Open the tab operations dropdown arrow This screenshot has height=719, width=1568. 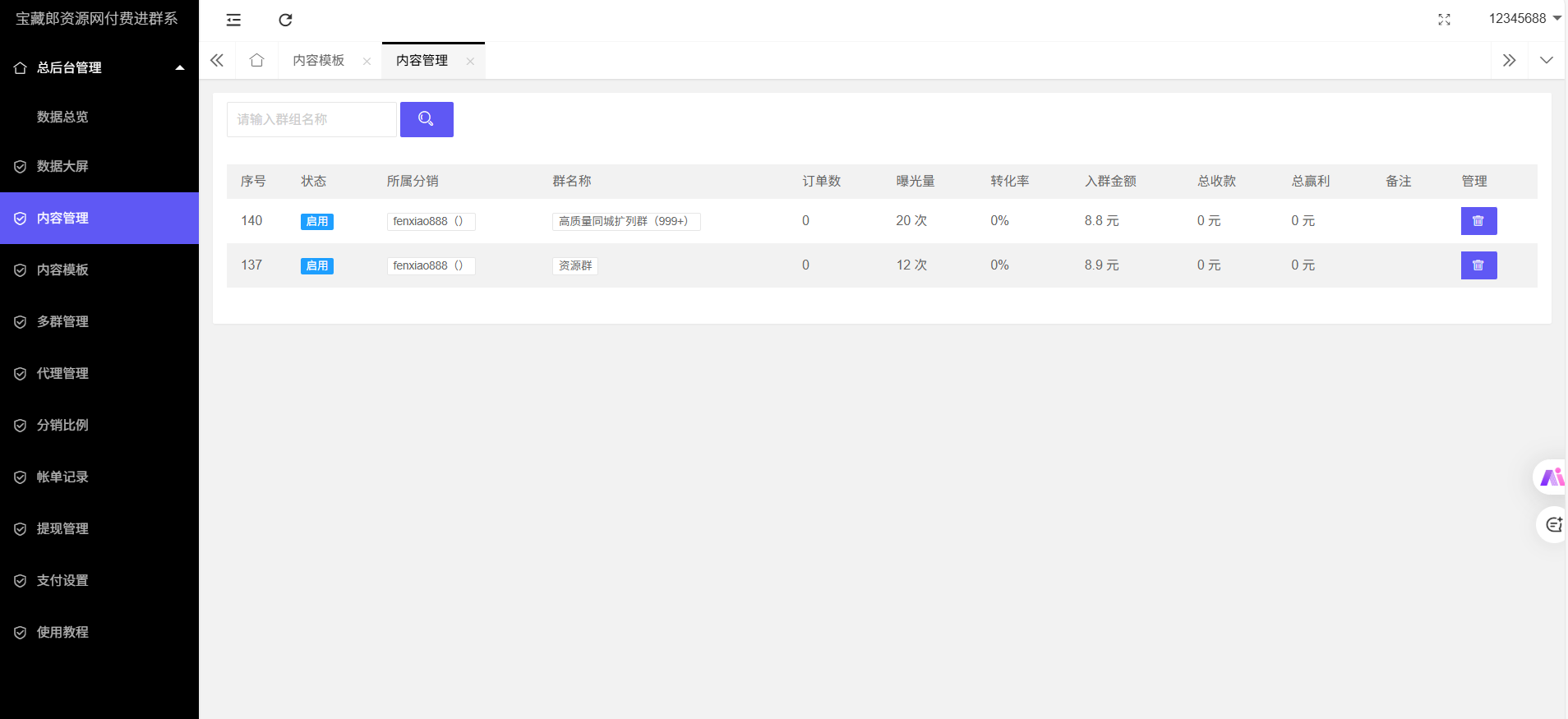coord(1546,60)
